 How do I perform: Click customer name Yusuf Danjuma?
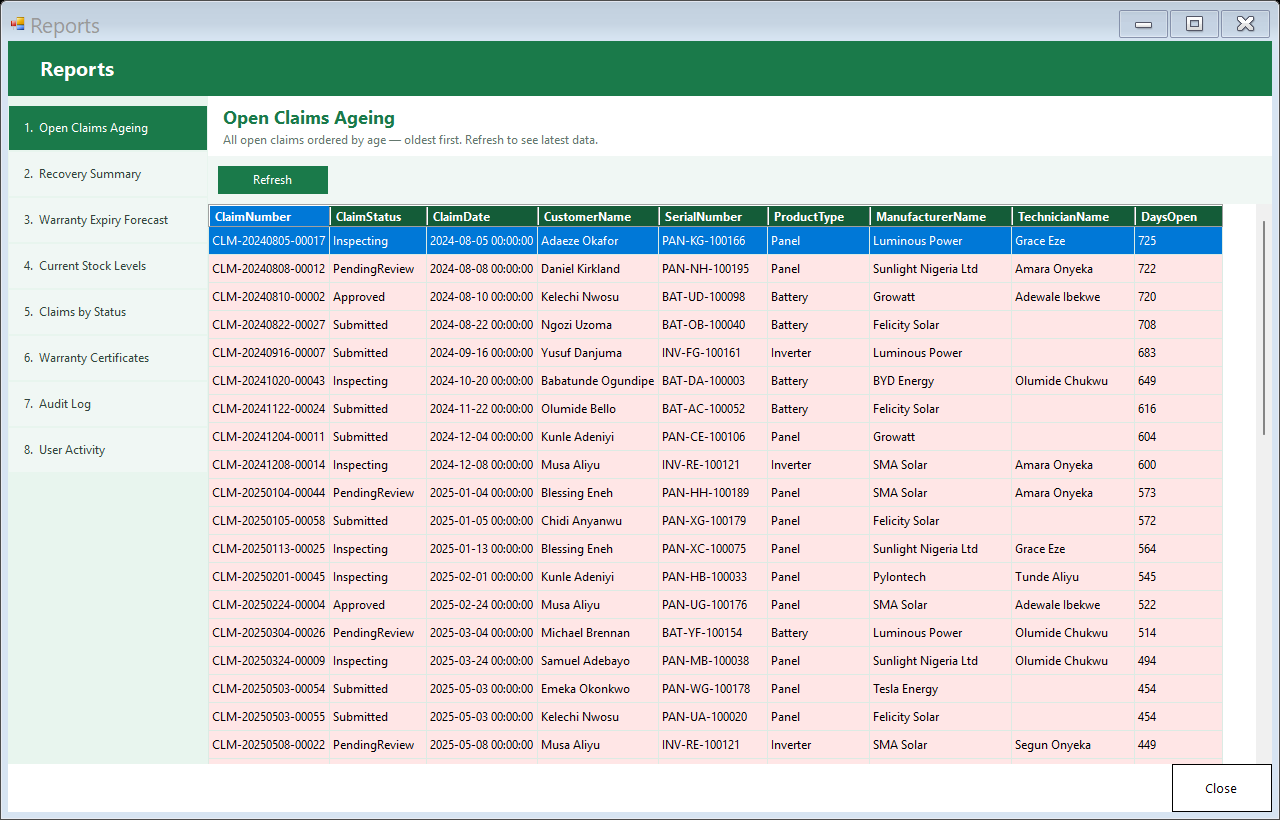(598, 353)
